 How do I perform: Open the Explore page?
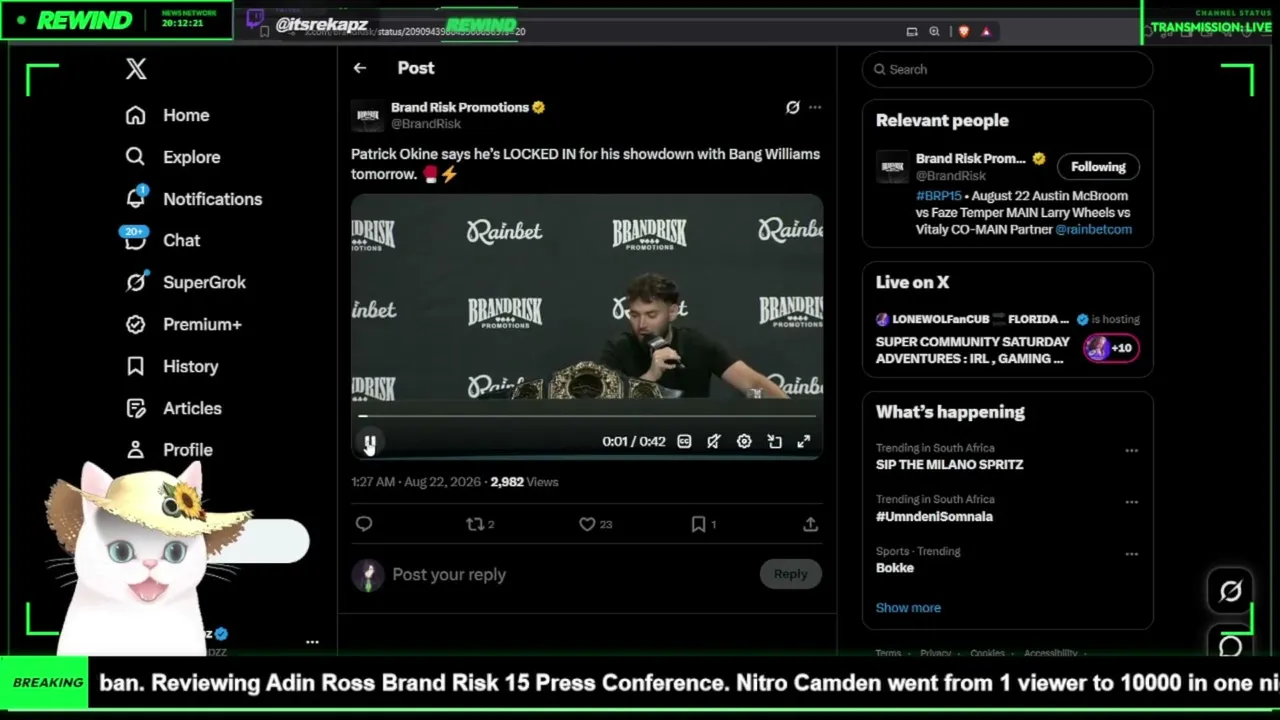coord(172,157)
